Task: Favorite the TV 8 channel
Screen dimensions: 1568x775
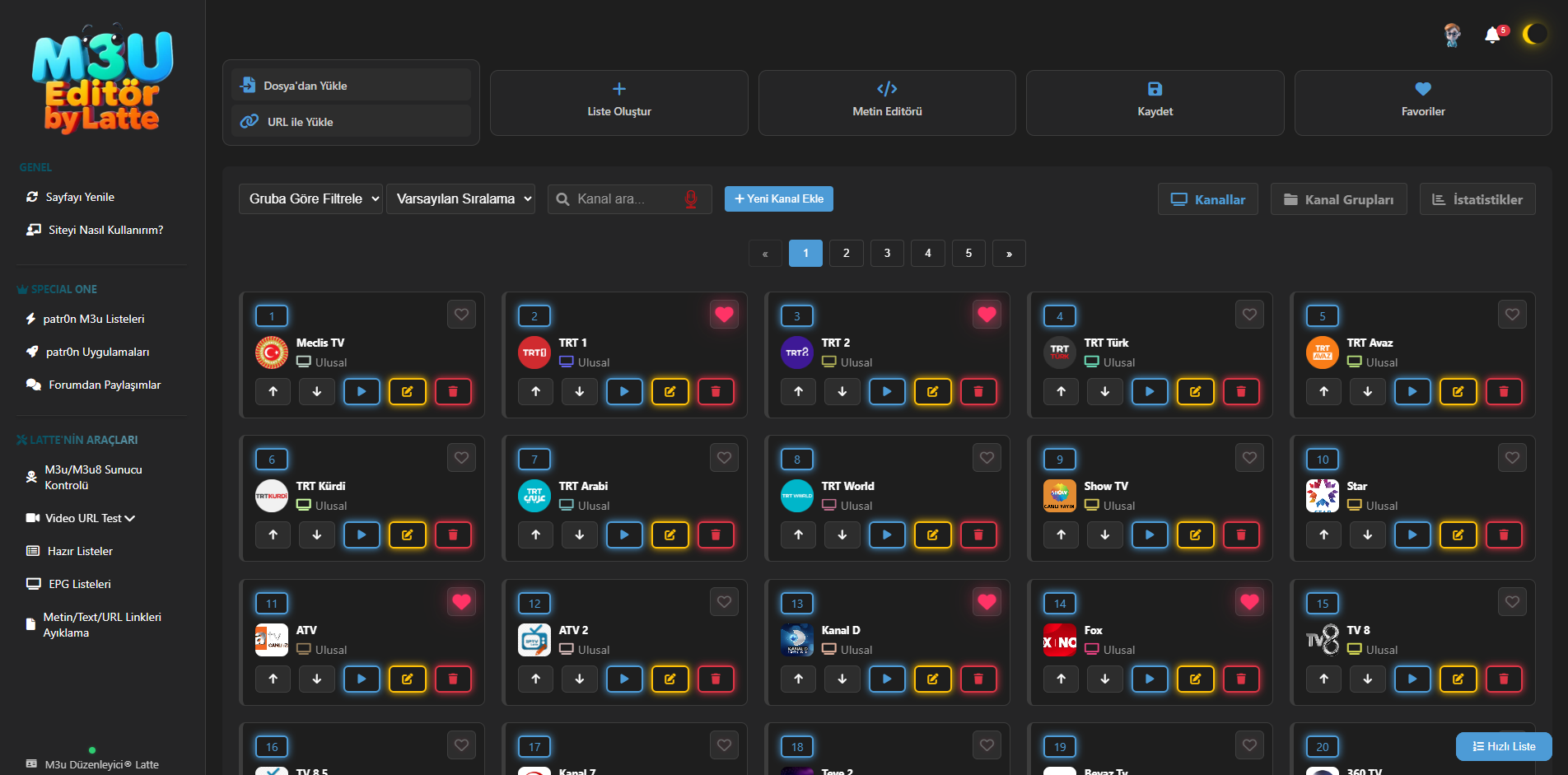Action: click(x=1512, y=601)
